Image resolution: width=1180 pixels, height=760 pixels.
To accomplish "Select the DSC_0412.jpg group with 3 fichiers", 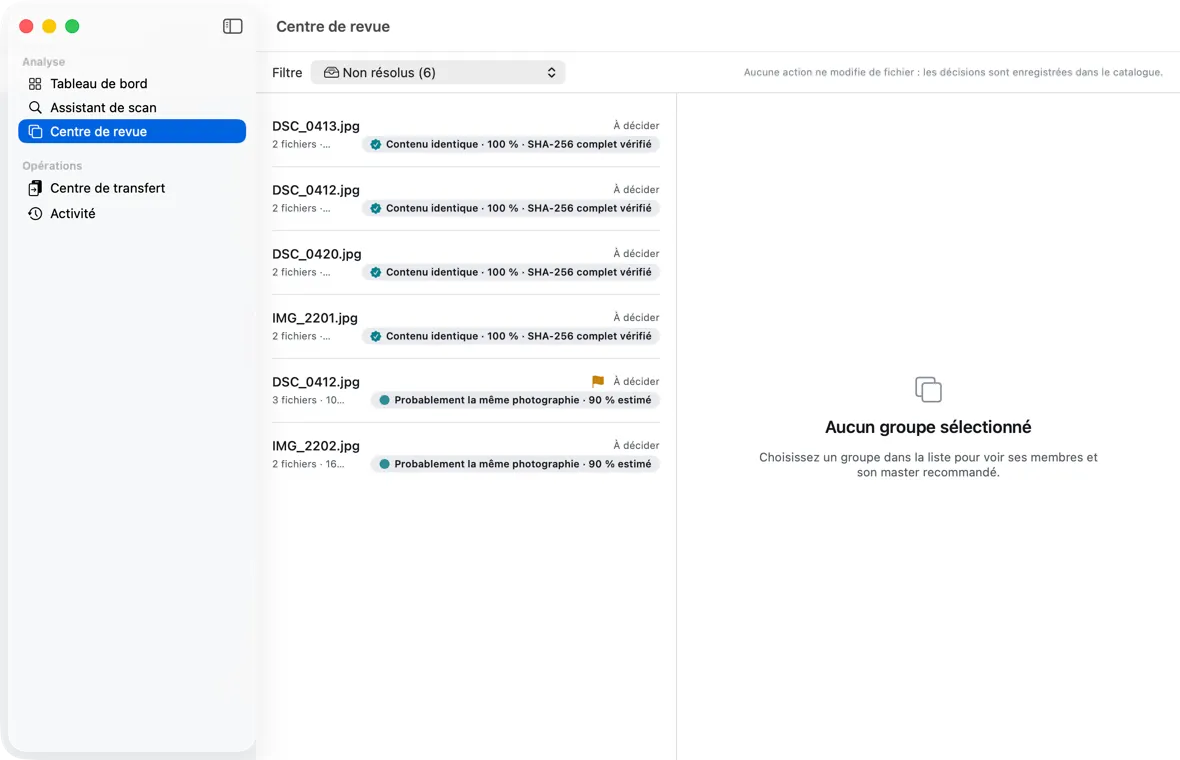I will 466,391.
